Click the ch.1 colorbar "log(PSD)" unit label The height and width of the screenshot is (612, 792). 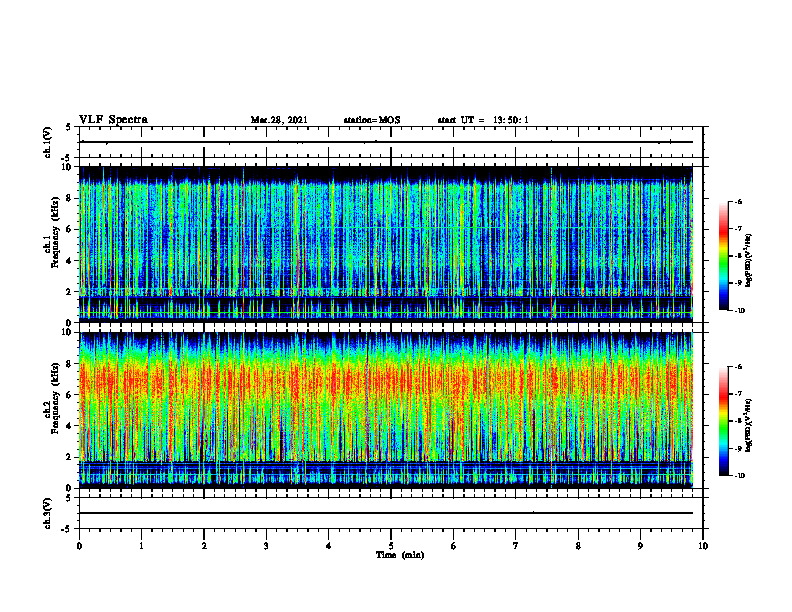click(x=749, y=261)
